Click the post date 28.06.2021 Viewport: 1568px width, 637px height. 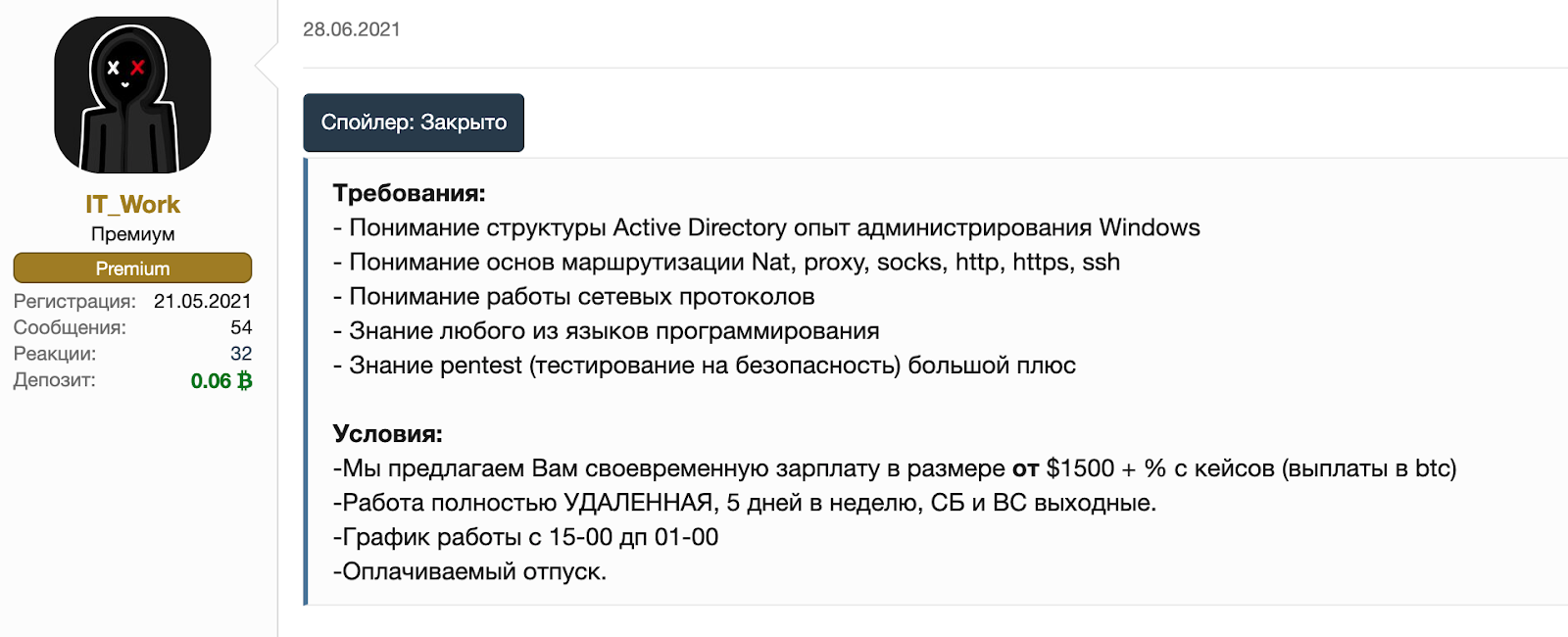[352, 29]
